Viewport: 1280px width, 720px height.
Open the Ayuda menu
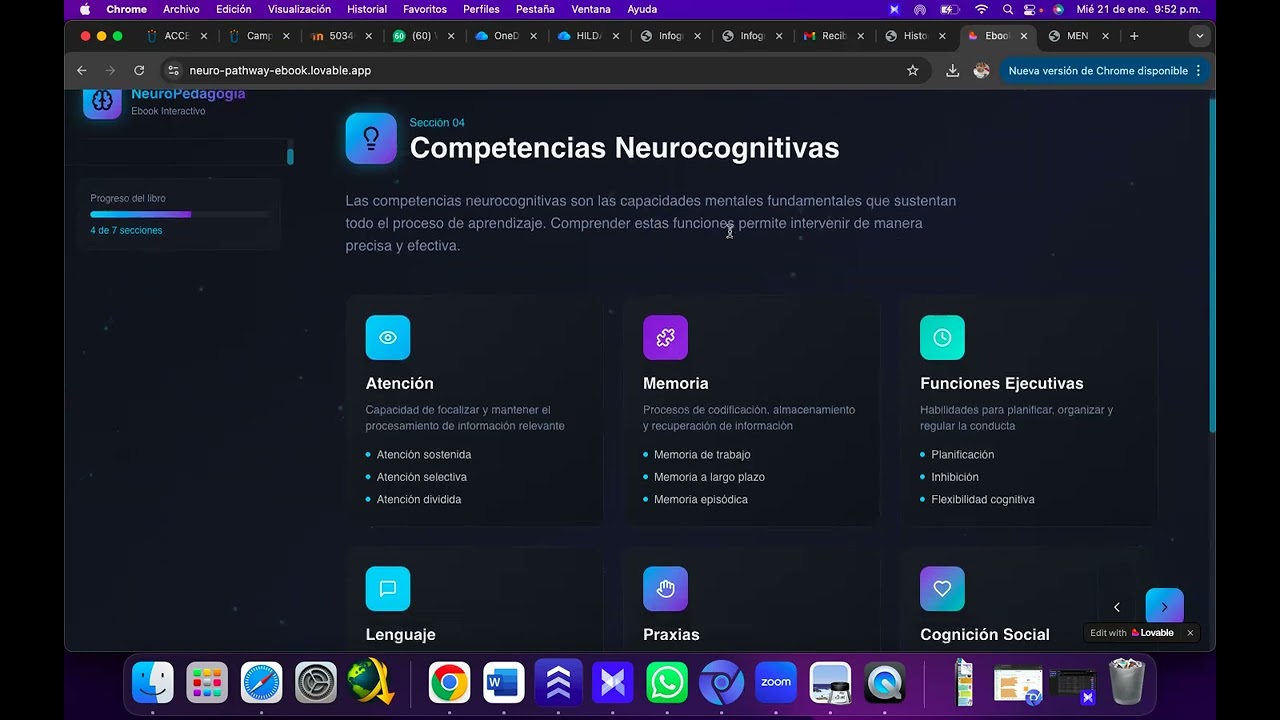(x=642, y=9)
